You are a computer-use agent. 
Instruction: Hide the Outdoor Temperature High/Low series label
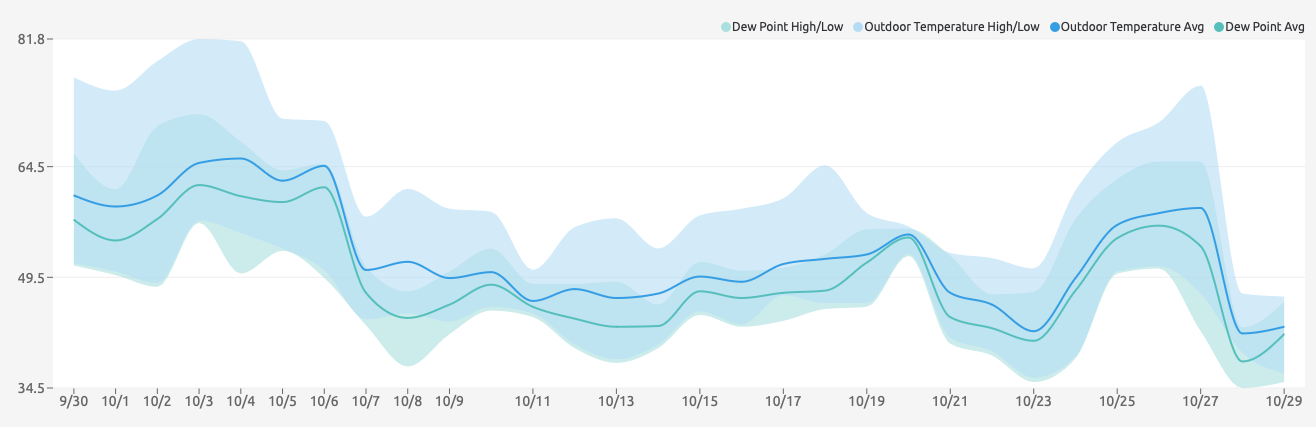tap(951, 27)
